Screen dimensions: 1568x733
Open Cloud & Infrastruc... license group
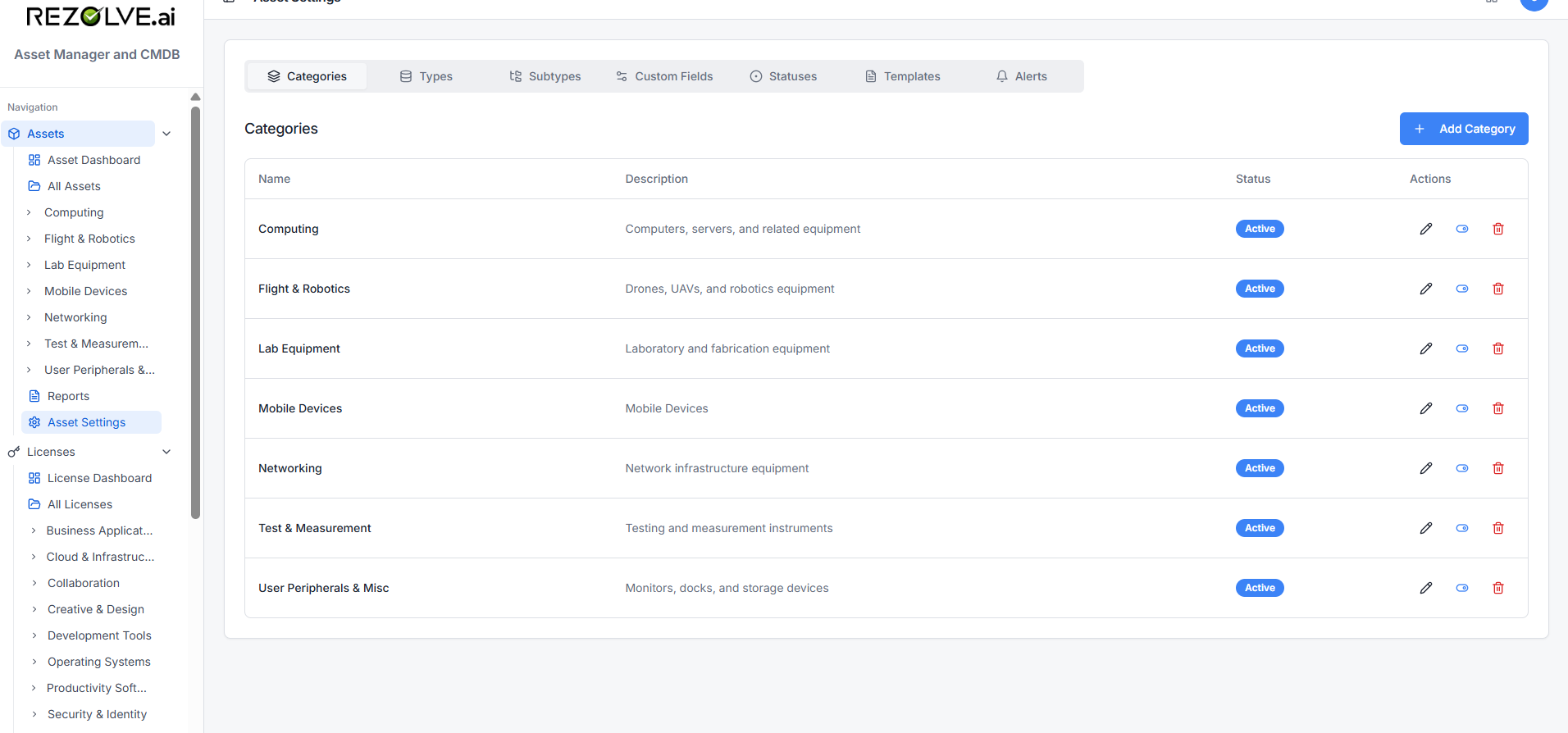point(100,557)
